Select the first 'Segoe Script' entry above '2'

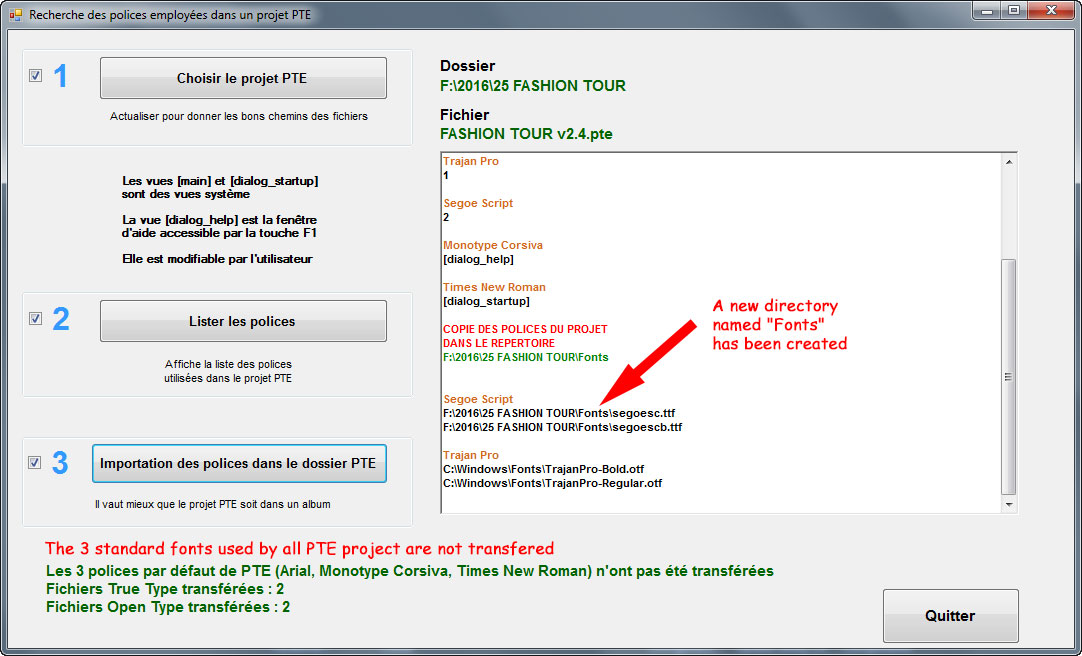pyautogui.click(x=478, y=203)
